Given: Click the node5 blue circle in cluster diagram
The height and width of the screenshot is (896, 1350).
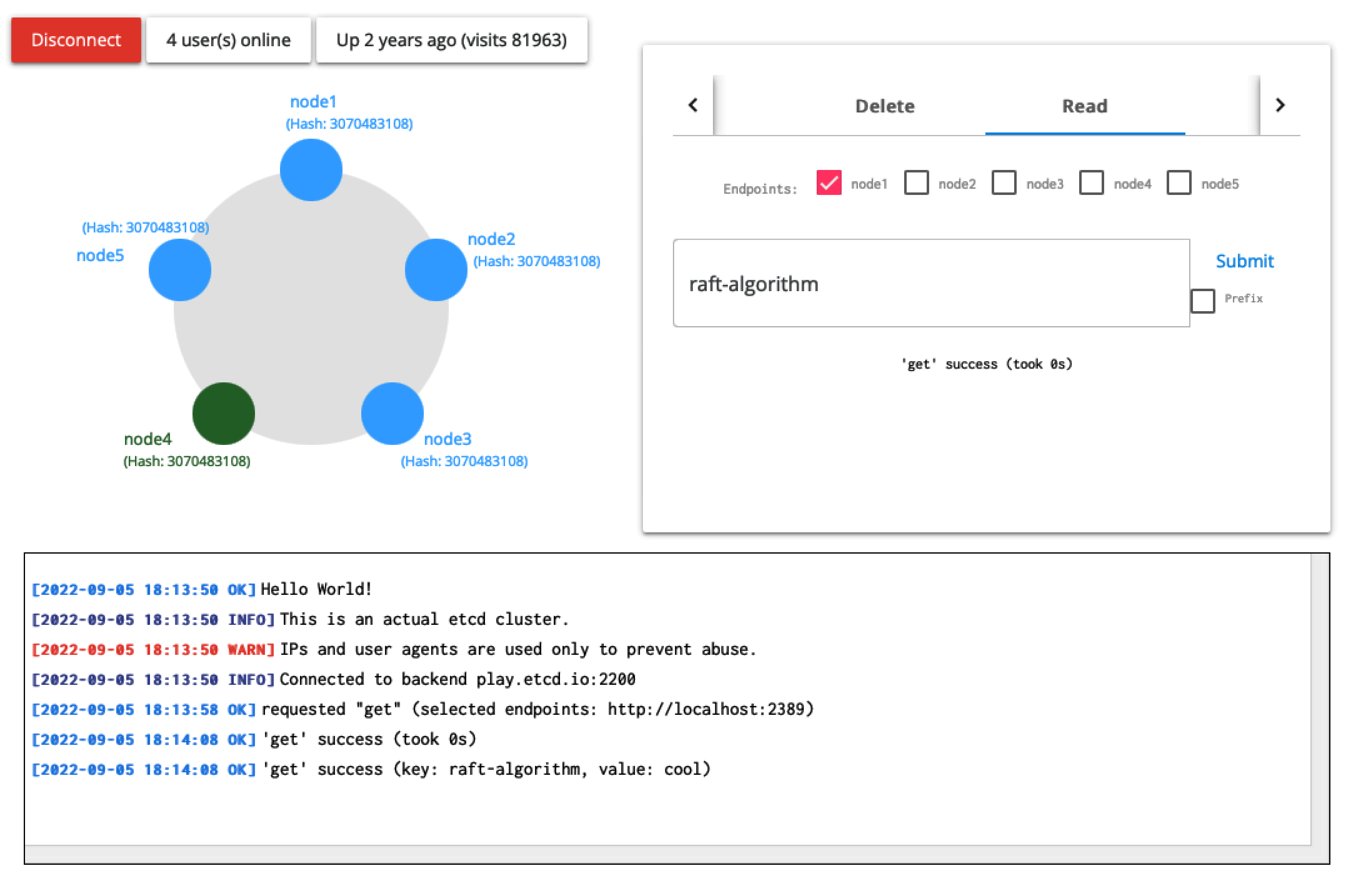Looking at the screenshot, I should pos(180,270).
